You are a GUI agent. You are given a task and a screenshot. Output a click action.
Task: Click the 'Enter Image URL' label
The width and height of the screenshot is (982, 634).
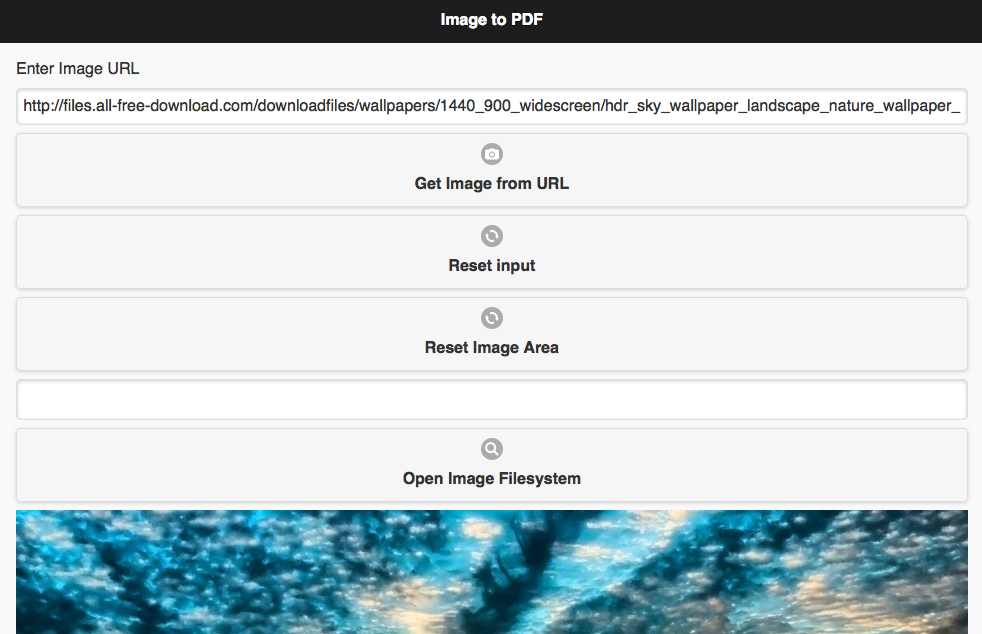coord(78,68)
